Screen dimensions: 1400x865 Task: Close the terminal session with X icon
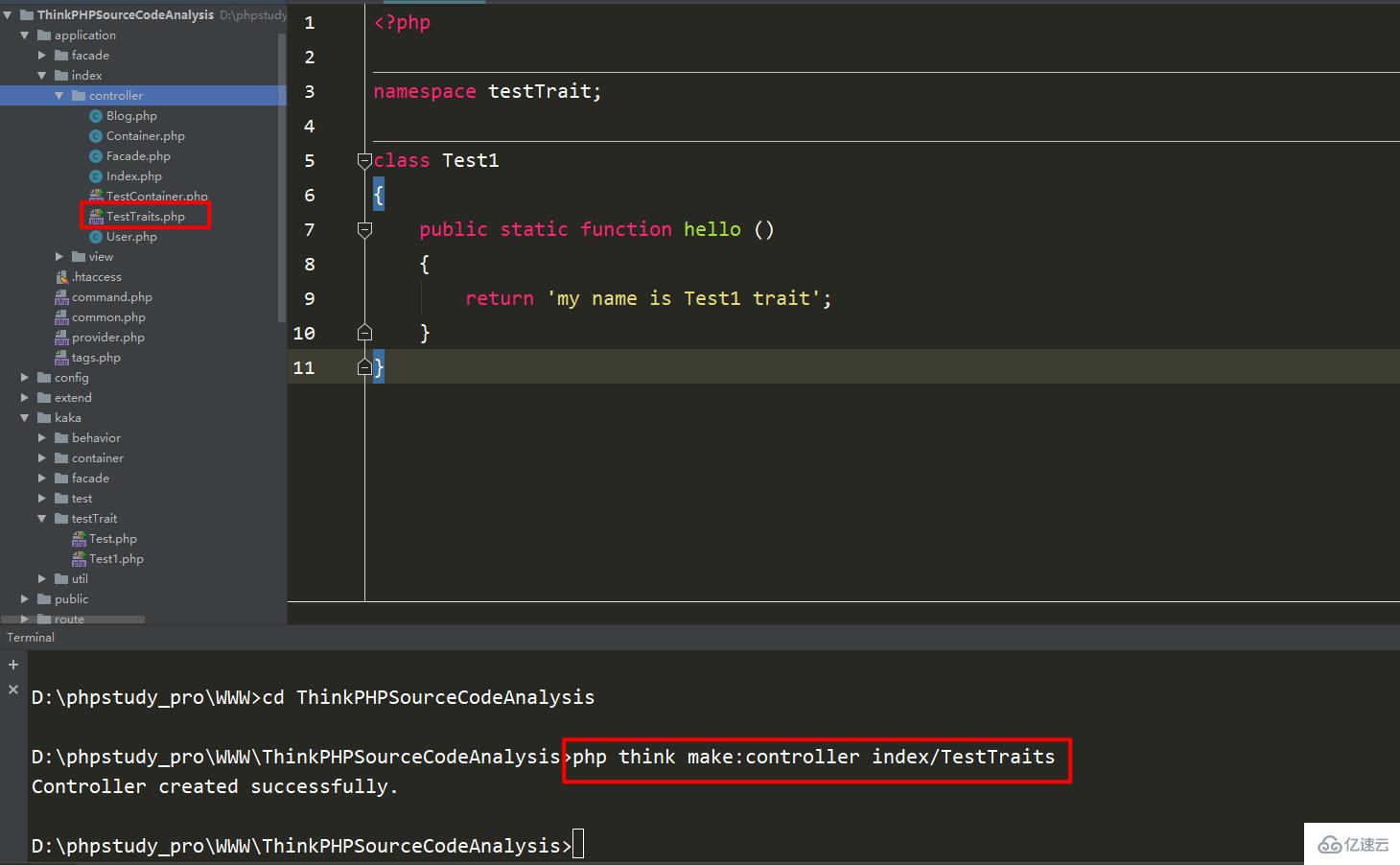pos(13,690)
